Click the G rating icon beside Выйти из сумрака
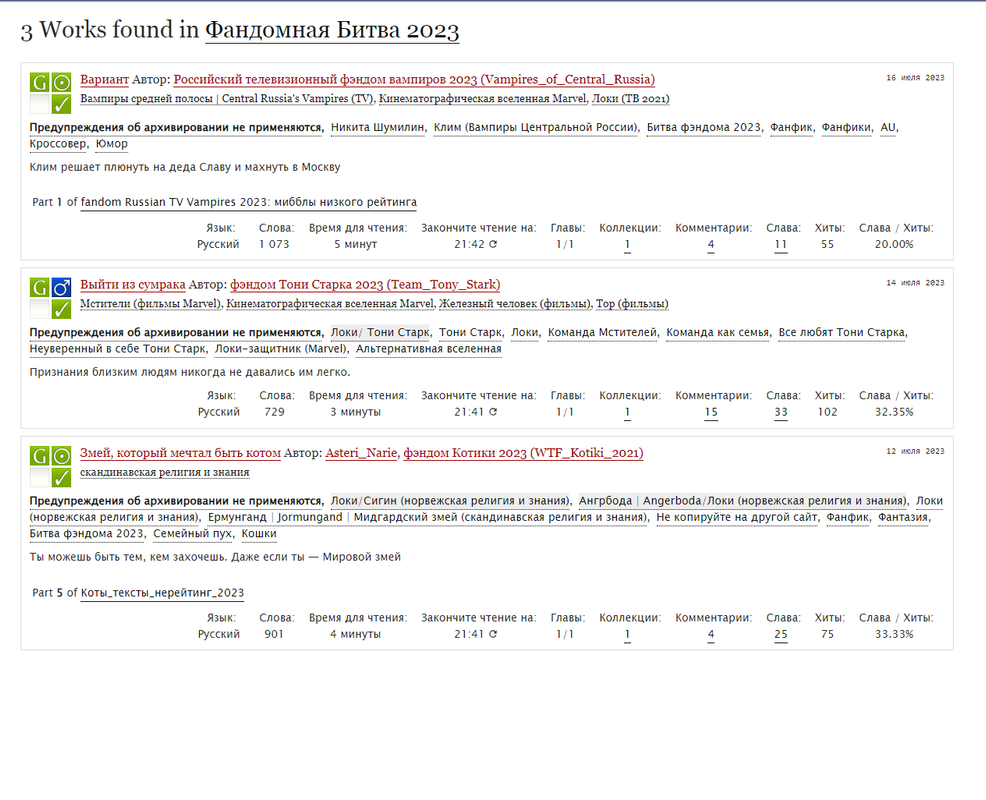 [x=40, y=287]
